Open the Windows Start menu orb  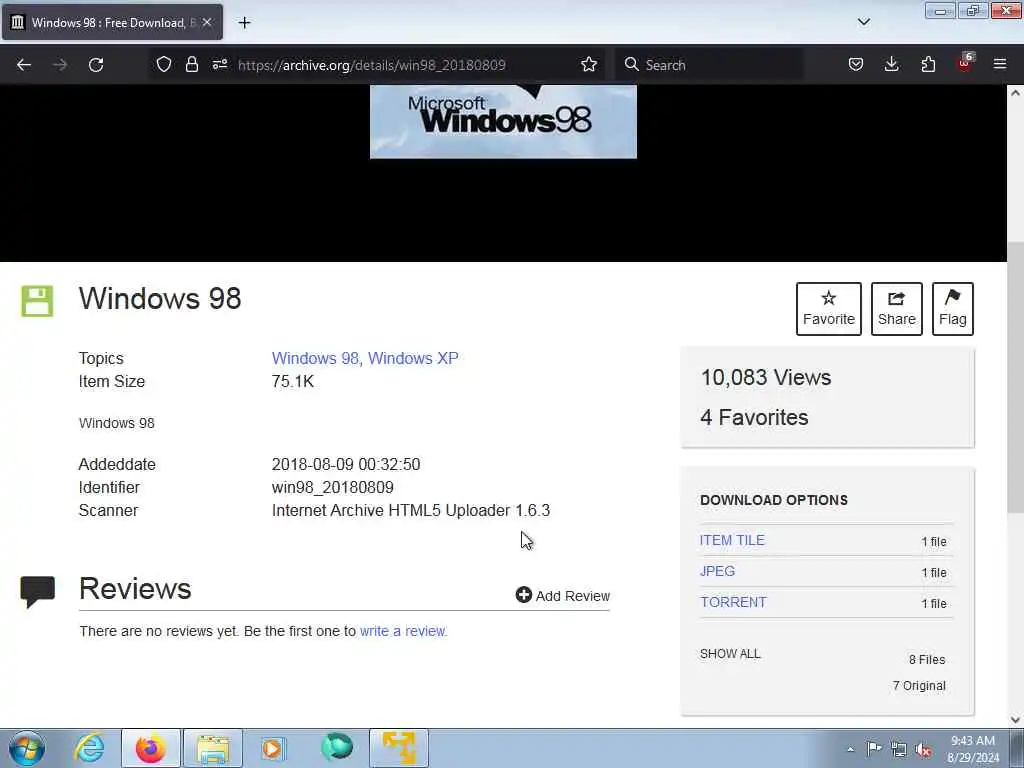[27, 748]
